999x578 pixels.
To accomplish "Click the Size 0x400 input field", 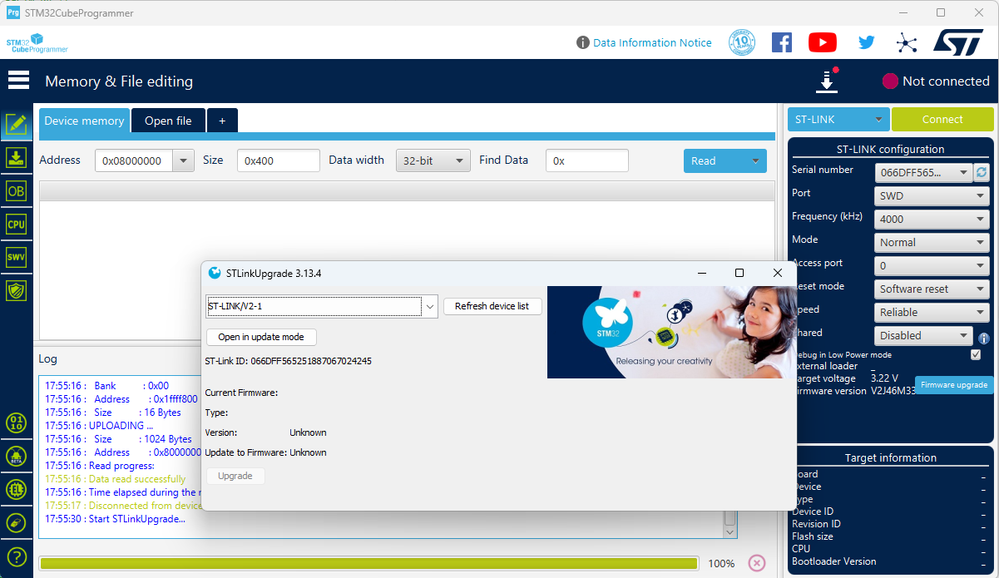I will coord(278,161).
